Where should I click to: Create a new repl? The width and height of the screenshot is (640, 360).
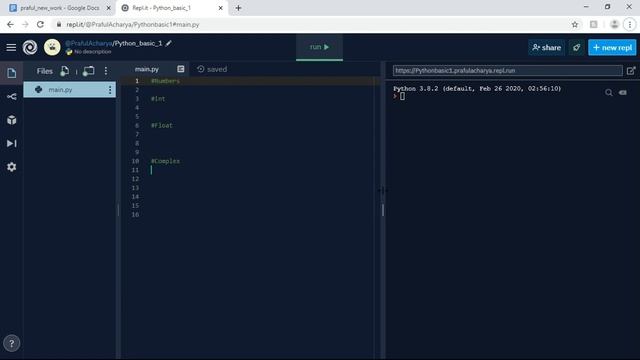point(612,48)
